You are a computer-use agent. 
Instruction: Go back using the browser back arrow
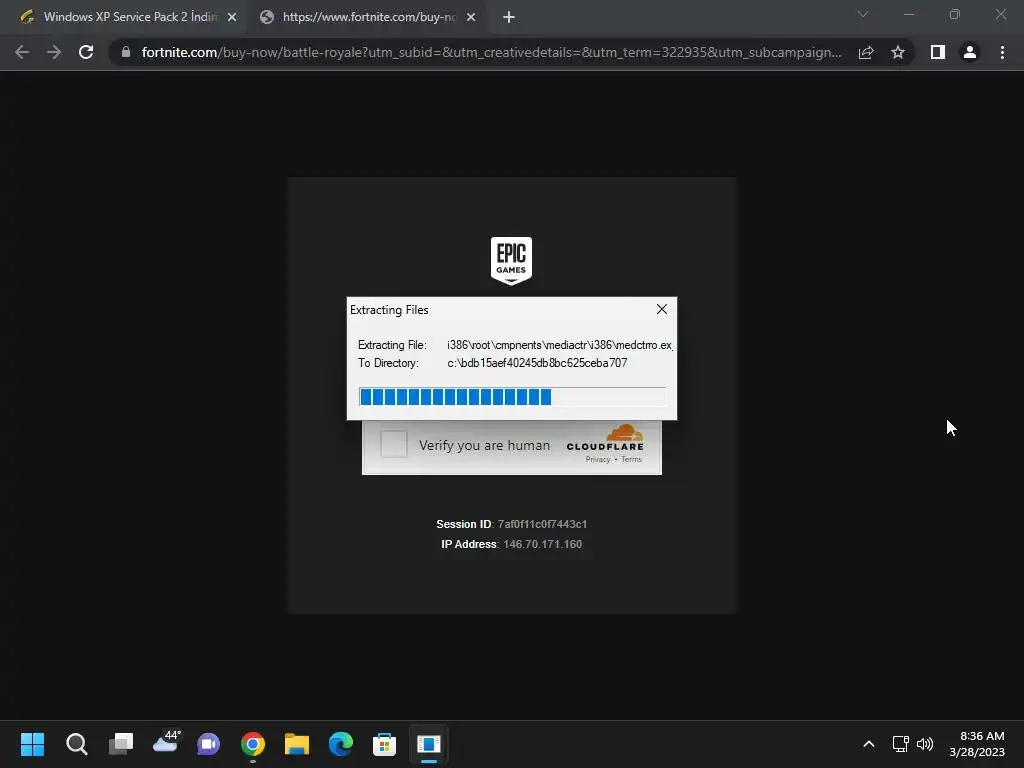click(22, 52)
